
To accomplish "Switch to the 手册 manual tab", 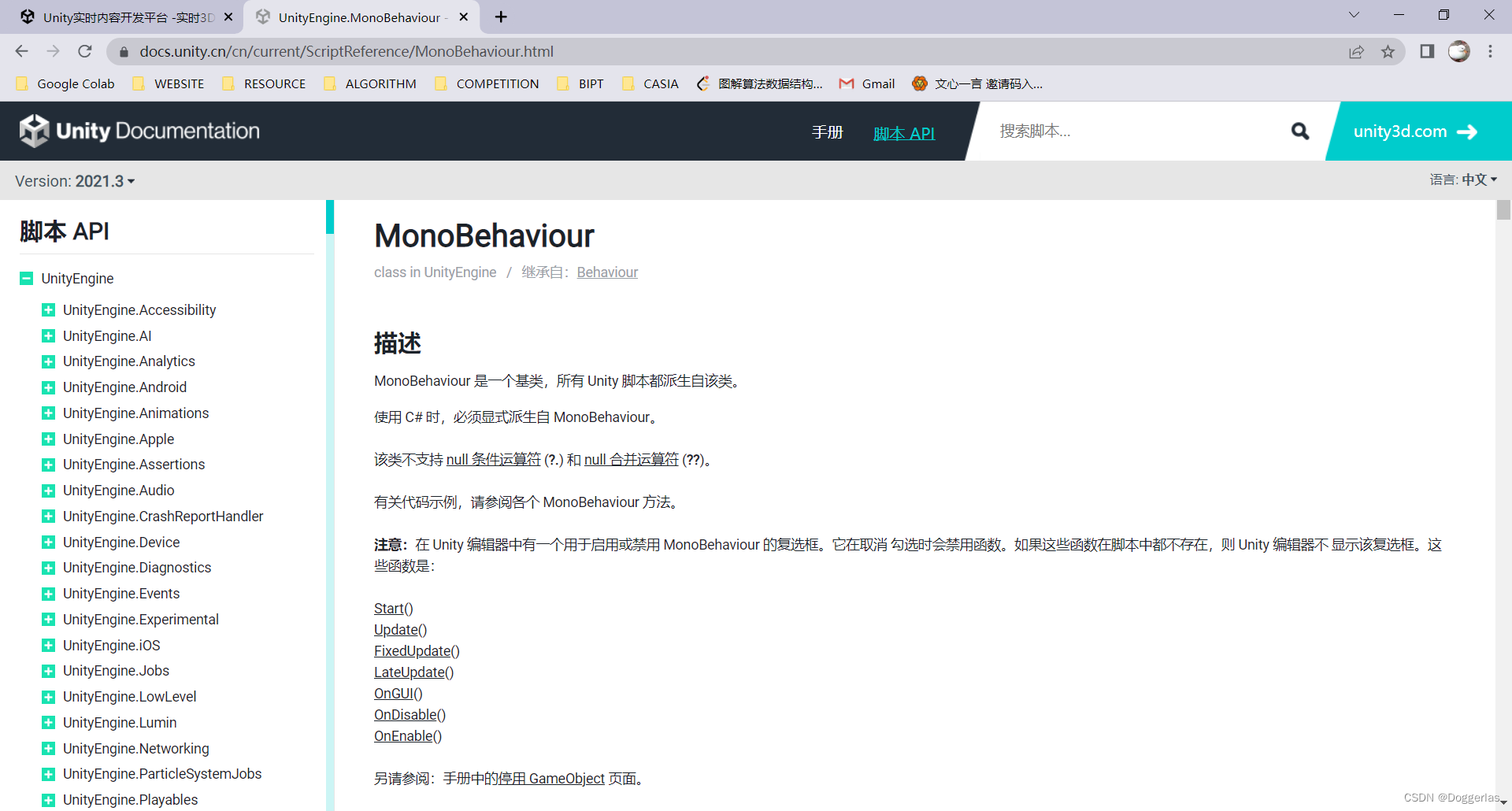I will pyautogui.click(x=827, y=132).
